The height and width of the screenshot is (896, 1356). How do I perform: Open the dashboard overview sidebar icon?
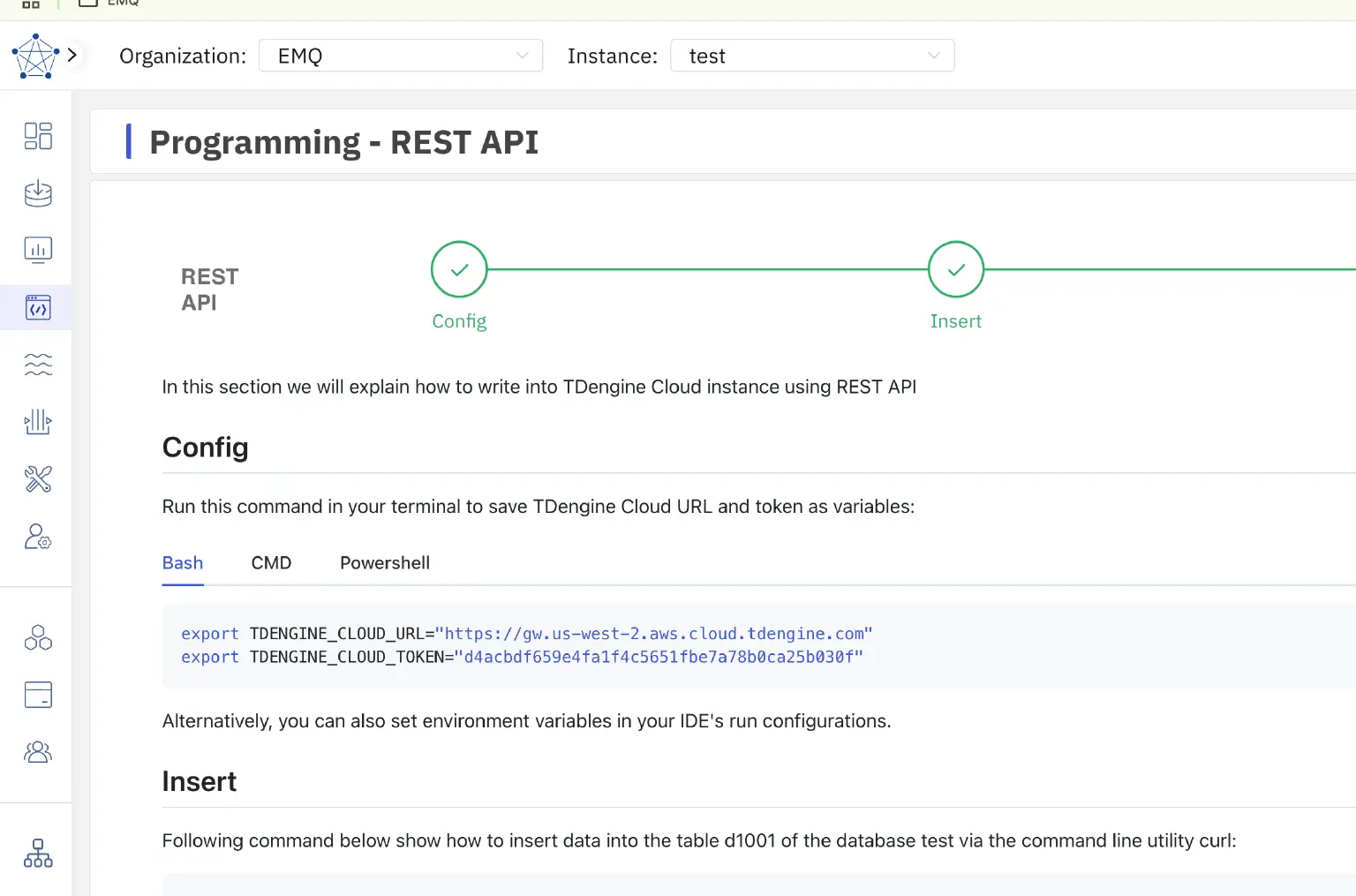pyautogui.click(x=38, y=136)
